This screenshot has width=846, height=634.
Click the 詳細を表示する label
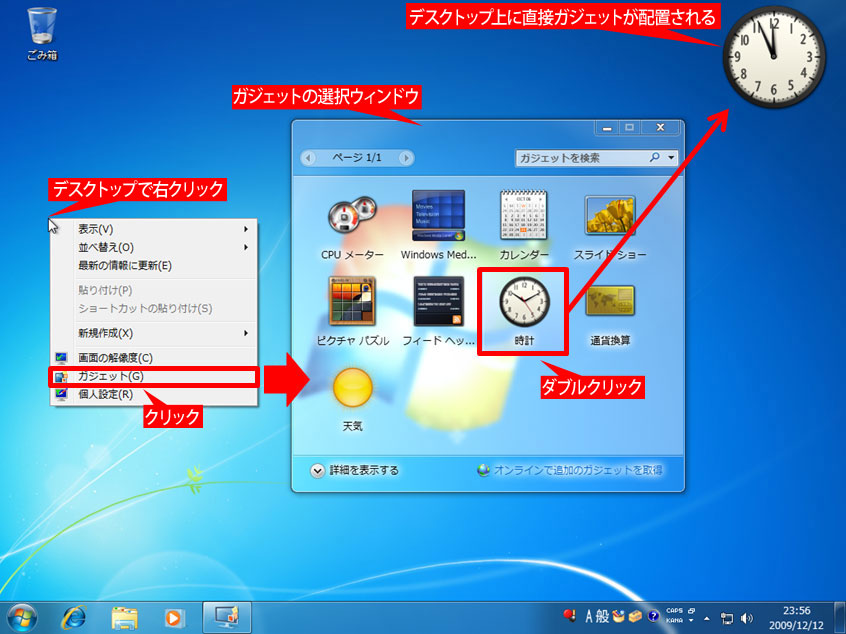(364, 471)
